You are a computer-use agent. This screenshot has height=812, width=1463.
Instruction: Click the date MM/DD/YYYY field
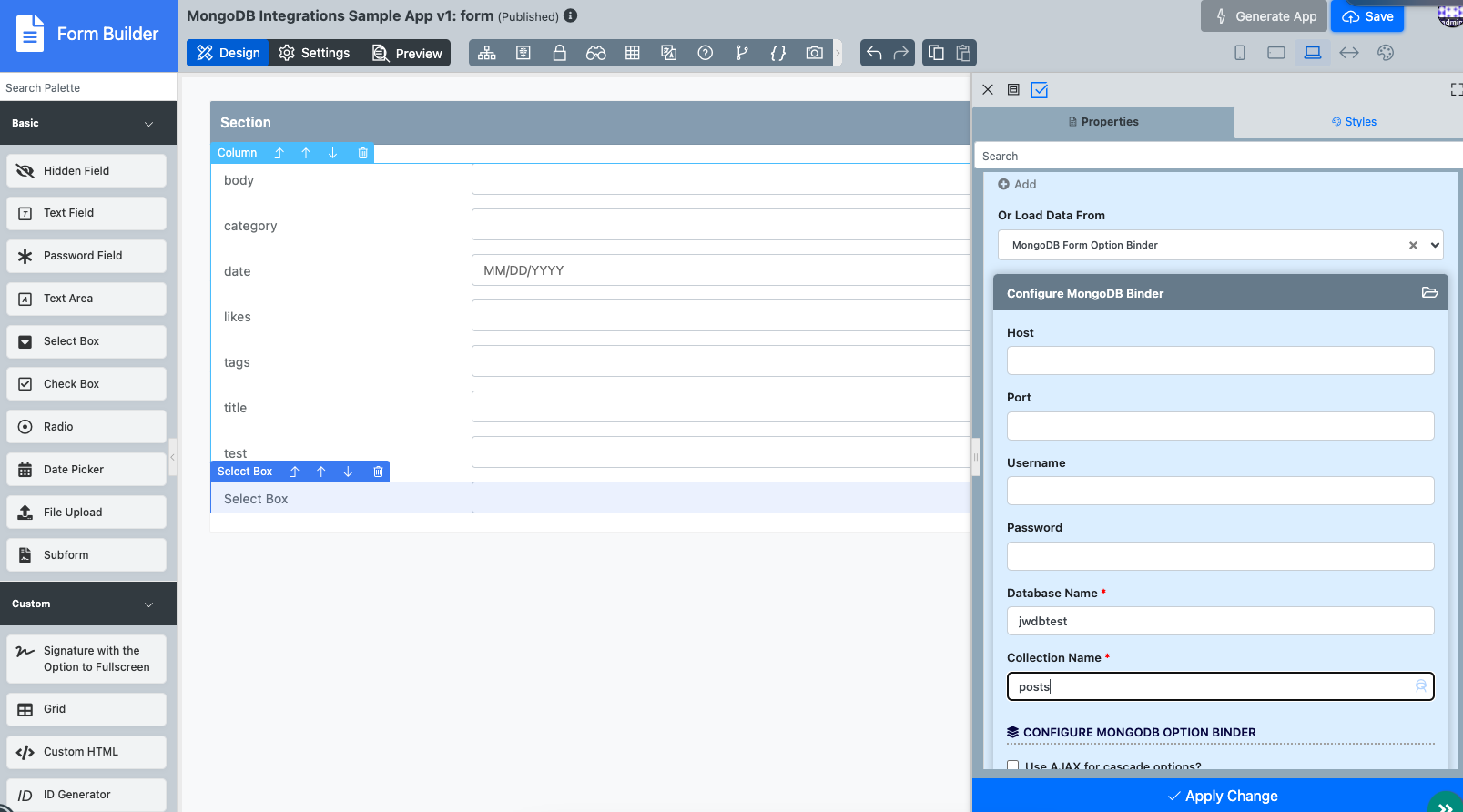point(721,270)
